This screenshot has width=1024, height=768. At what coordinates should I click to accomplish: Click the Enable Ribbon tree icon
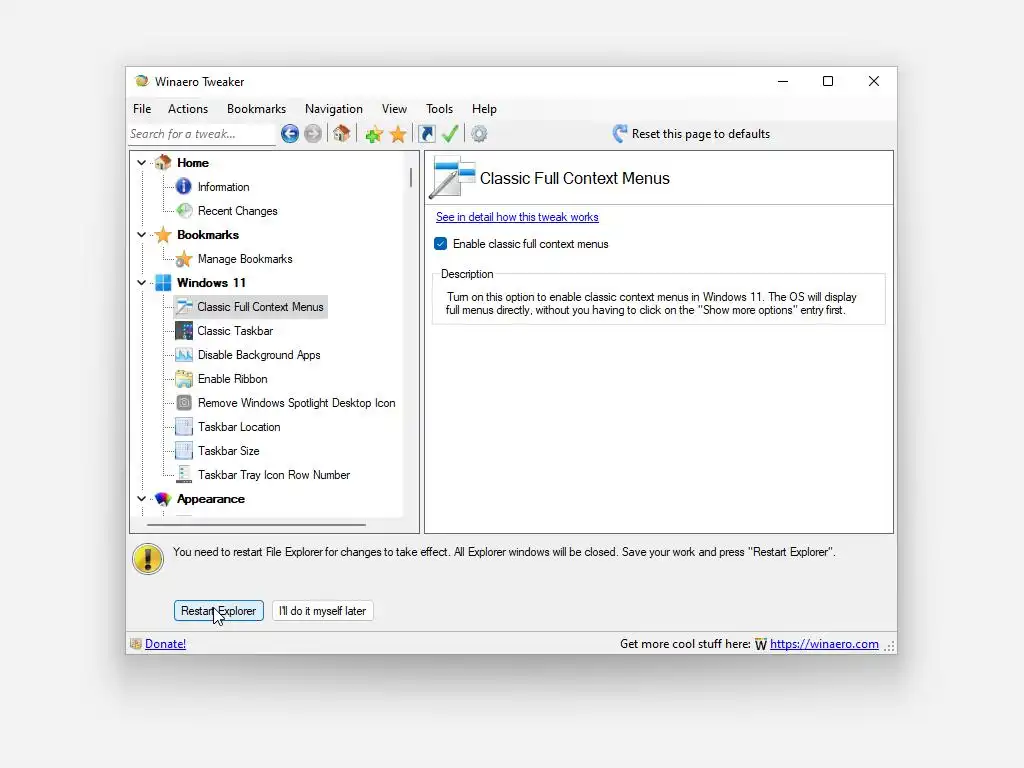point(184,379)
